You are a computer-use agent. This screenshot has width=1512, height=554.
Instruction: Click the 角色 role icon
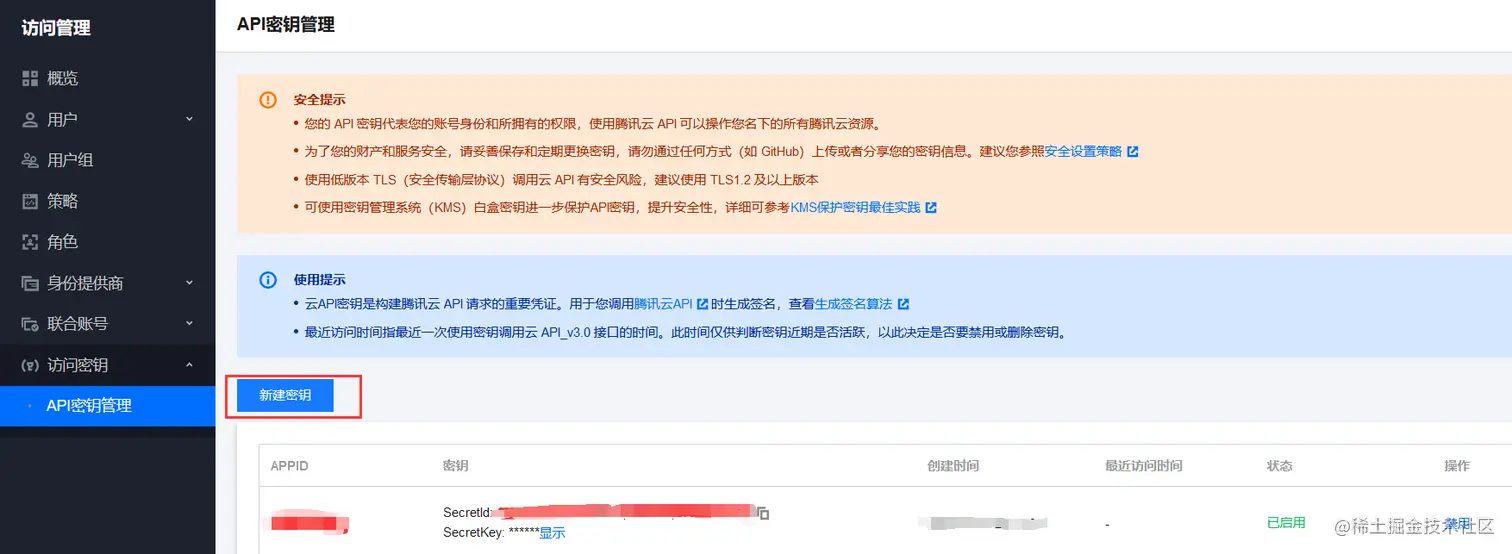point(30,242)
